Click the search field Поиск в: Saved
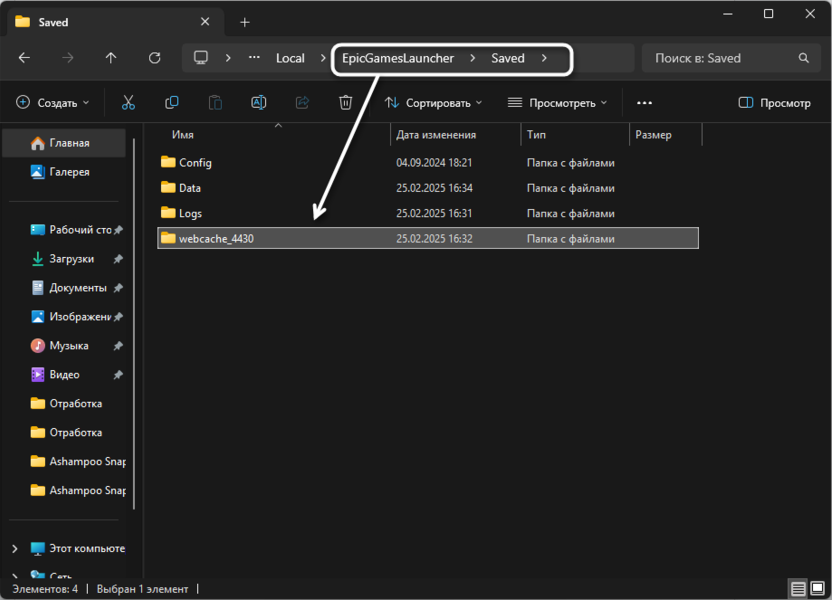 click(x=728, y=58)
